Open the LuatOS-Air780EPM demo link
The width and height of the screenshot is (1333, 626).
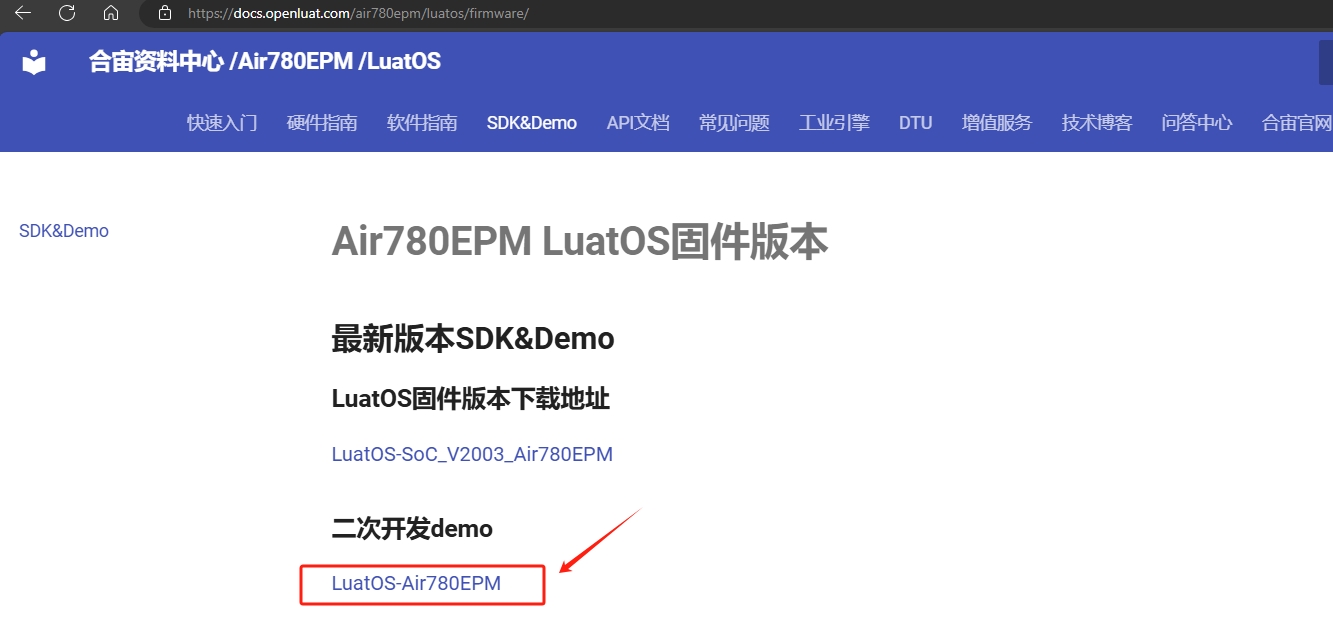416,583
